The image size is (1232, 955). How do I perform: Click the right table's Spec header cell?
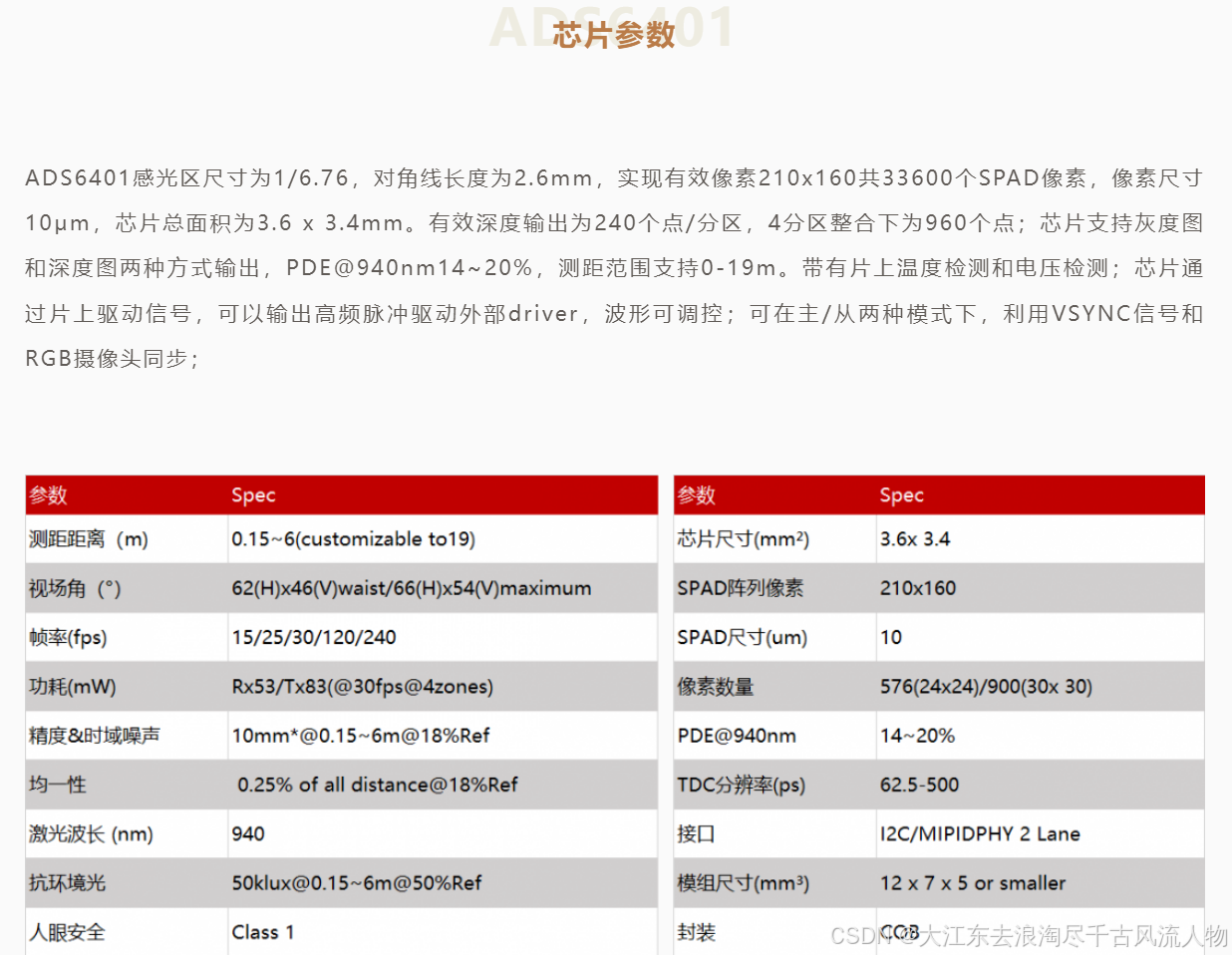click(1040, 495)
